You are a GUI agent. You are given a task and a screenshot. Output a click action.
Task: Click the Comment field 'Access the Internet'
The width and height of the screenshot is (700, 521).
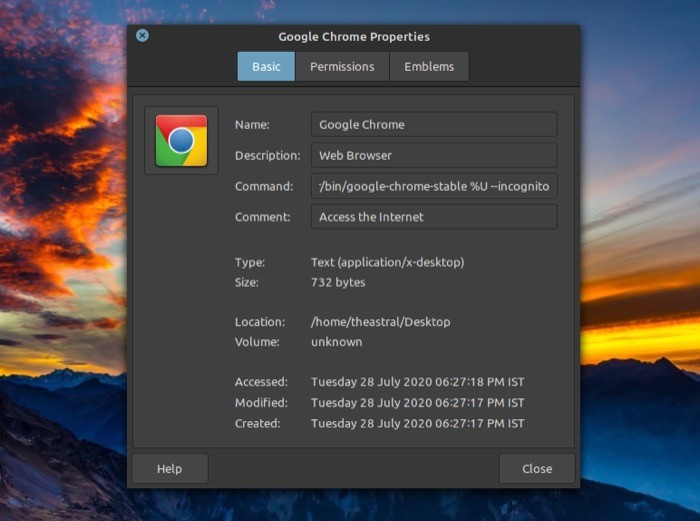434,217
